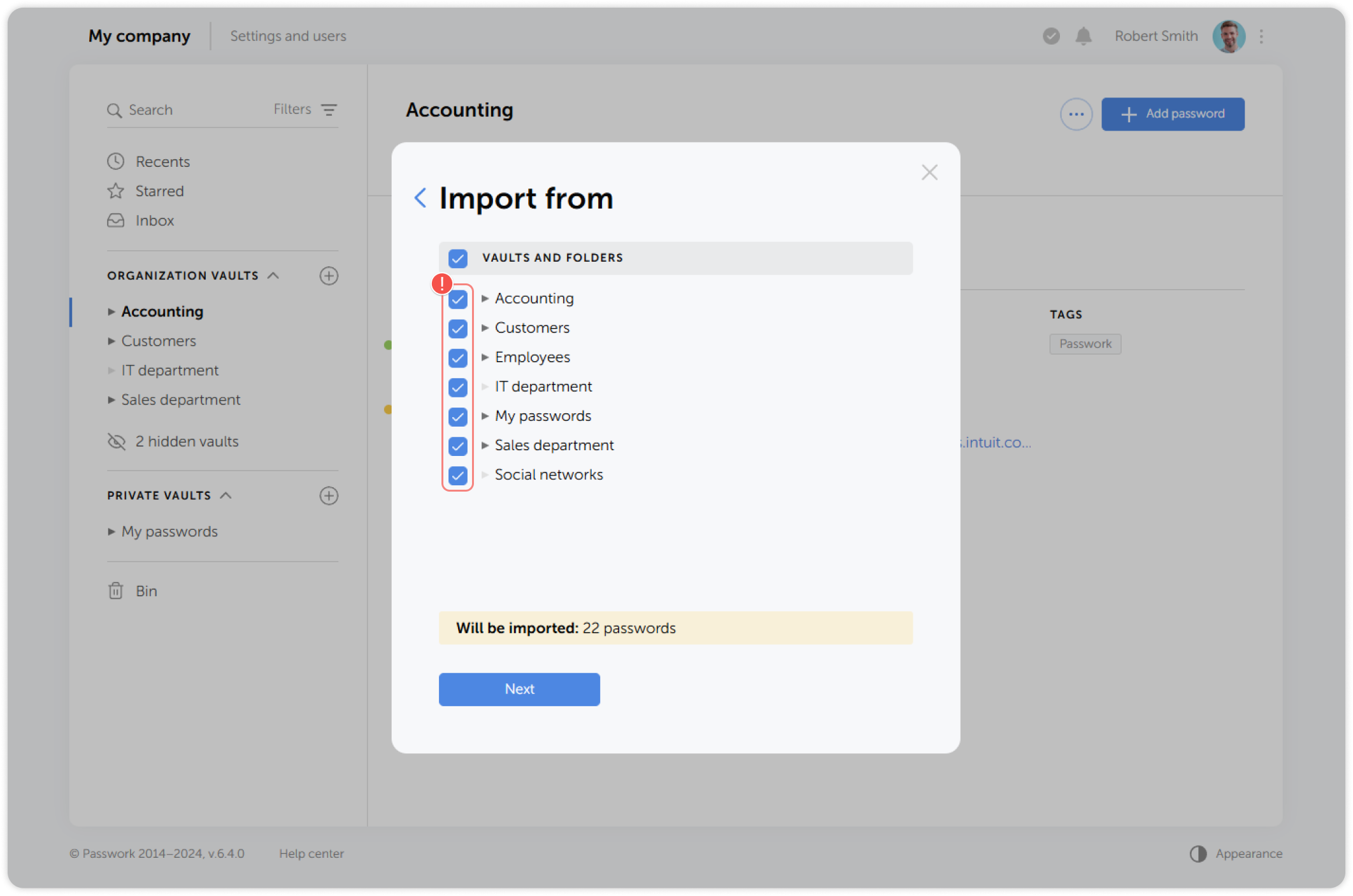Open notifications via the bell icon
Screen dimensions: 1353x896
point(1083,36)
